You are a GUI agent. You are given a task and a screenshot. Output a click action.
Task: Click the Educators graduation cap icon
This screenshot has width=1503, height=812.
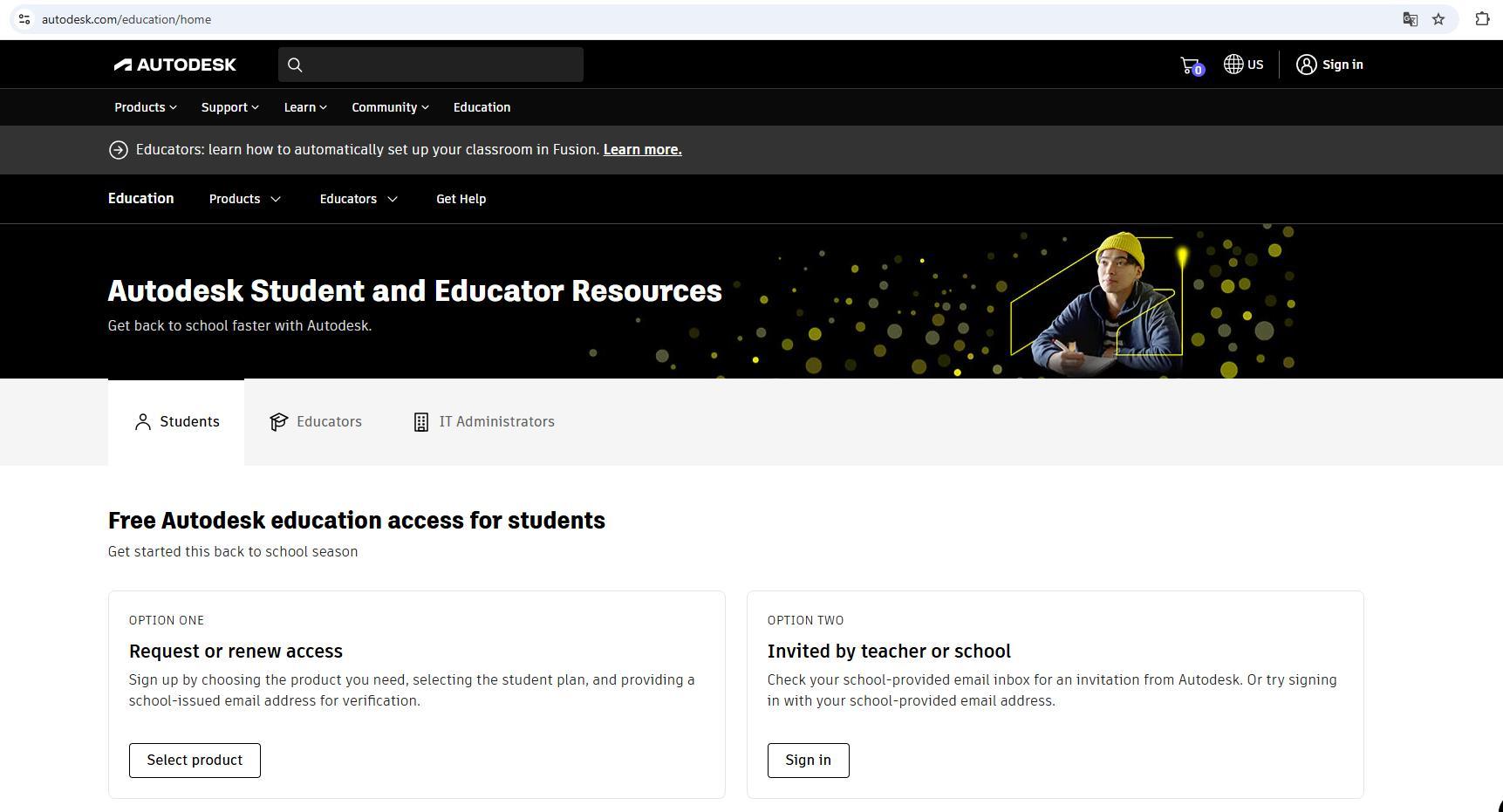278,422
